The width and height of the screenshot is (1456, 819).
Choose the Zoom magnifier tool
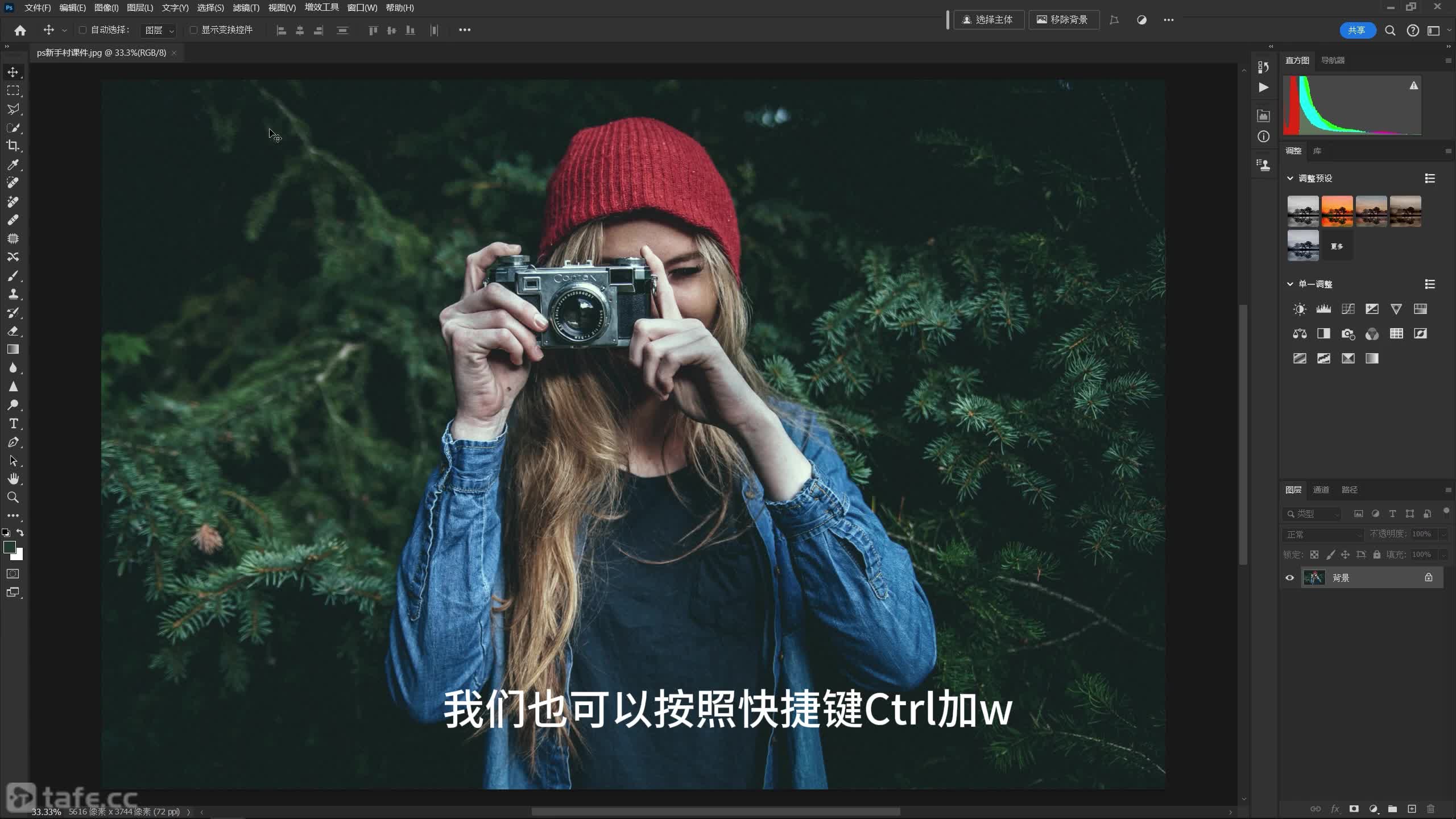[13, 498]
